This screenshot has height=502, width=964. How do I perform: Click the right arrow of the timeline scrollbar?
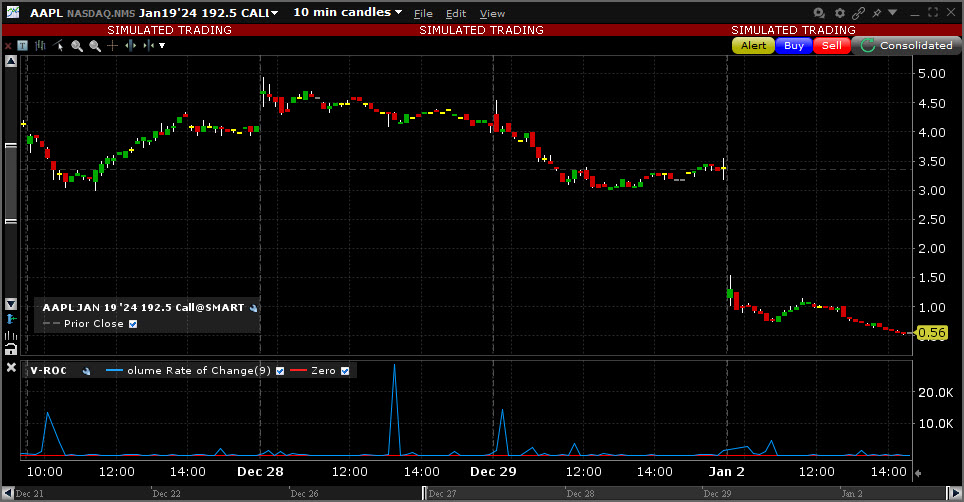(x=955, y=493)
